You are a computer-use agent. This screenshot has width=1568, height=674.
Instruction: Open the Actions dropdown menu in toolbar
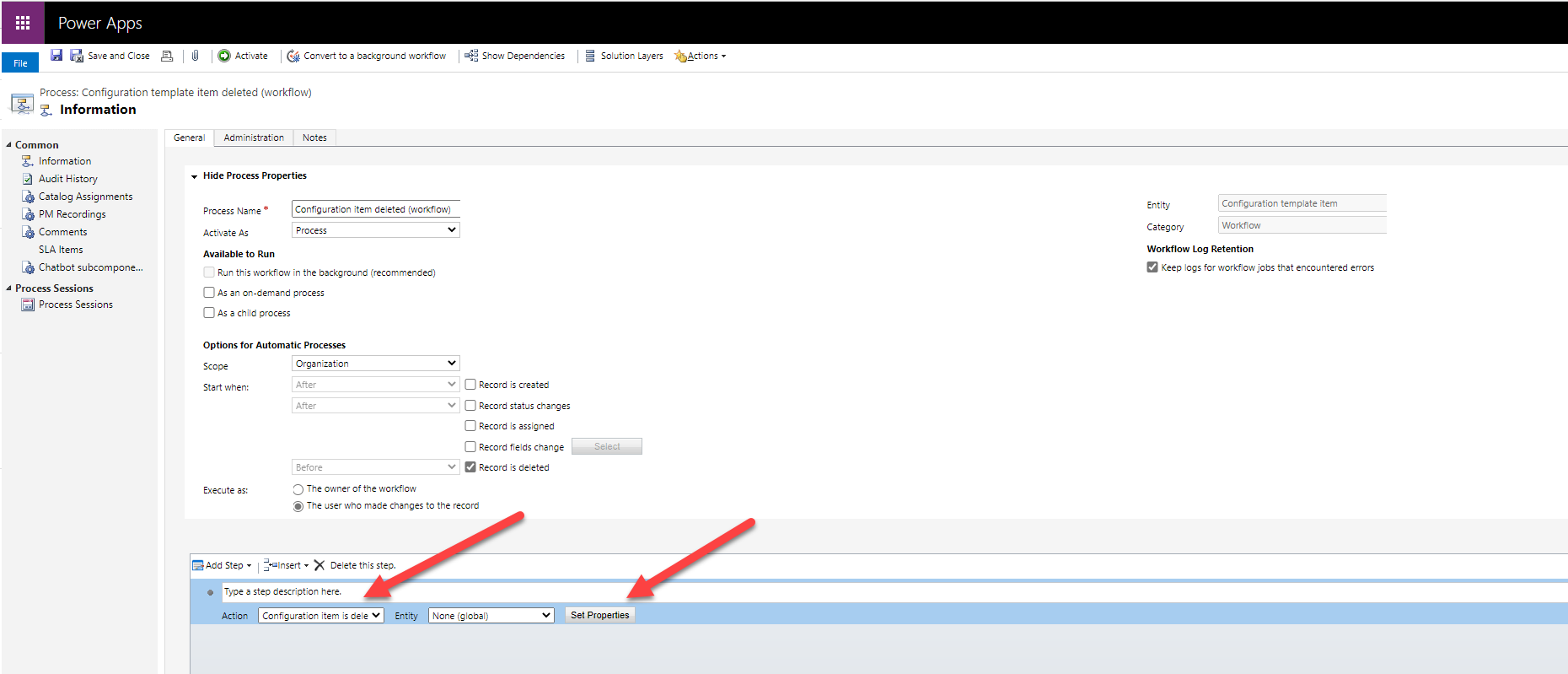pyautogui.click(x=702, y=56)
